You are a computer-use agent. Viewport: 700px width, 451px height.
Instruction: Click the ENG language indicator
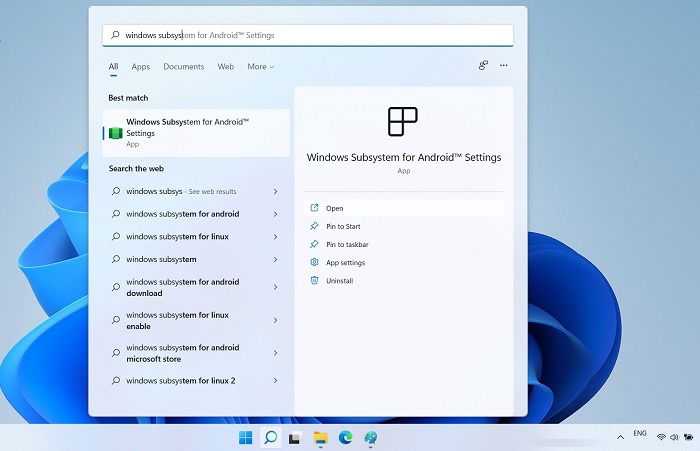click(x=640, y=433)
